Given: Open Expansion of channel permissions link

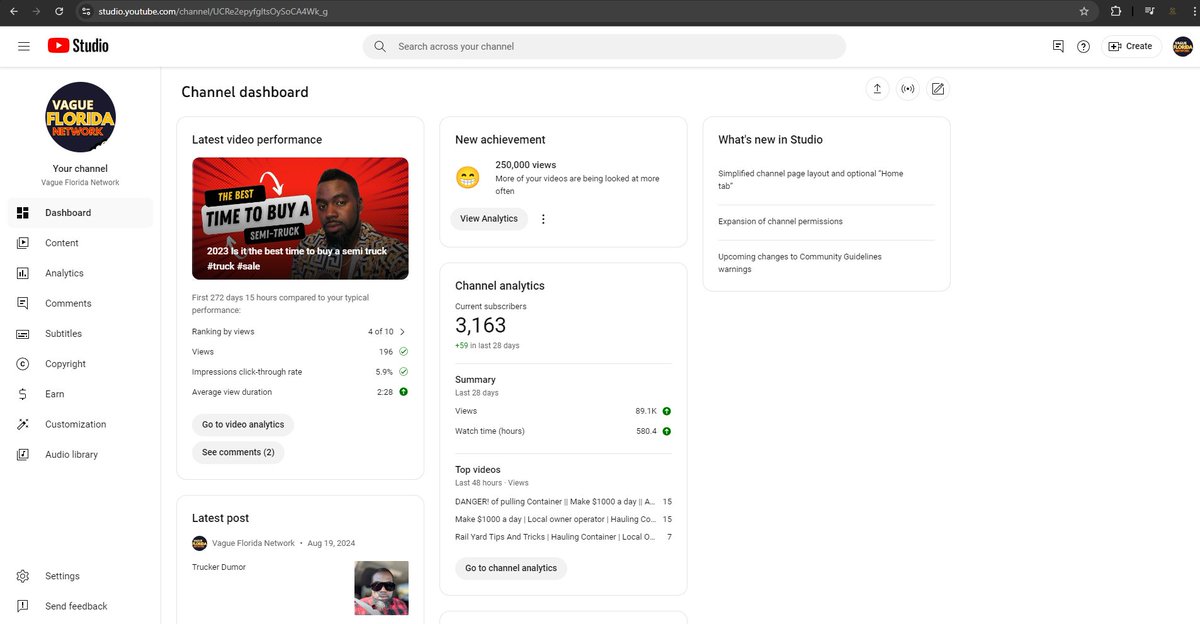Looking at the screenshot, I should (x=780, y=221).
